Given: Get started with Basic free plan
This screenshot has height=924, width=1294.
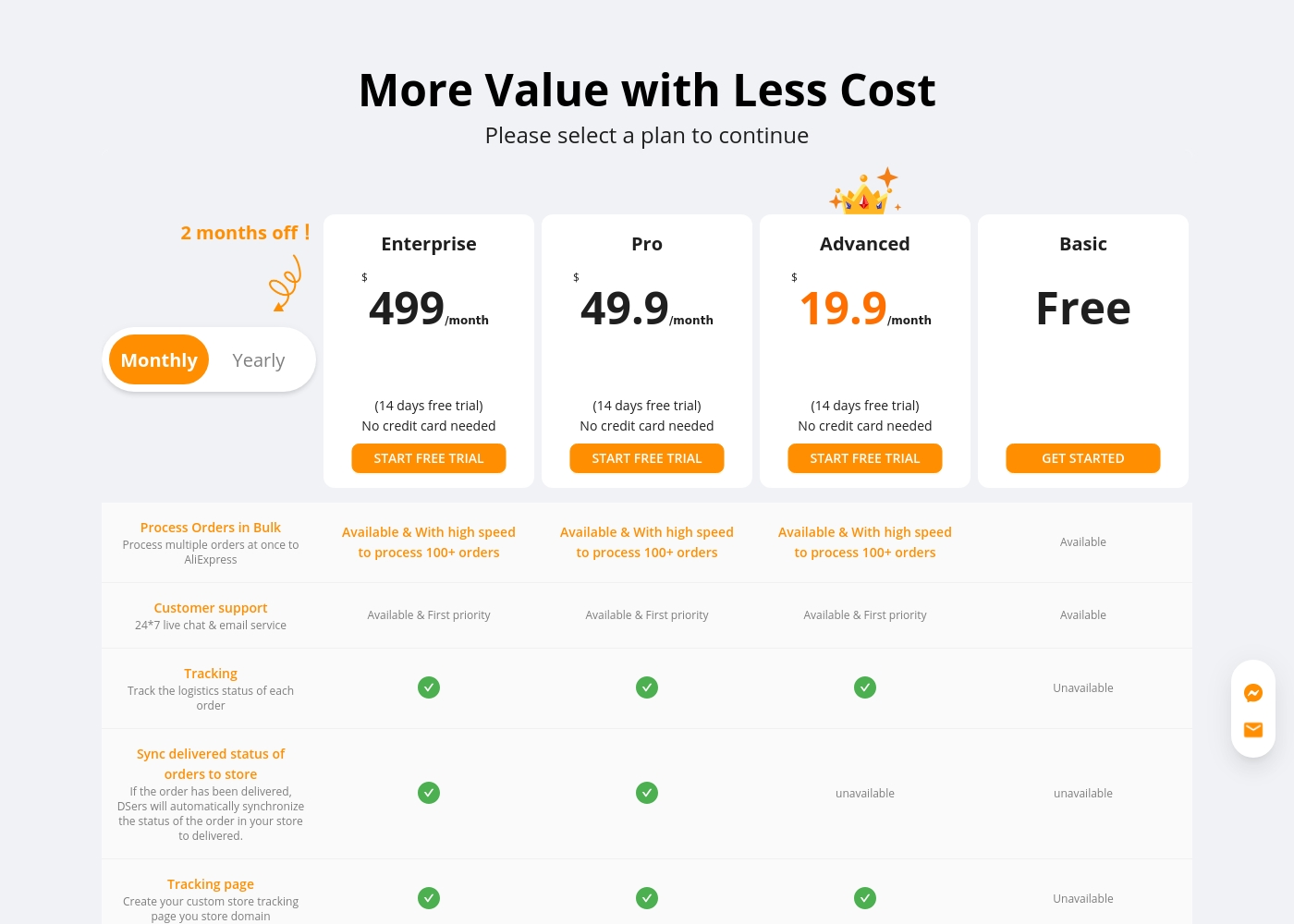Looking at the screenshot, I should point(1083,458).
